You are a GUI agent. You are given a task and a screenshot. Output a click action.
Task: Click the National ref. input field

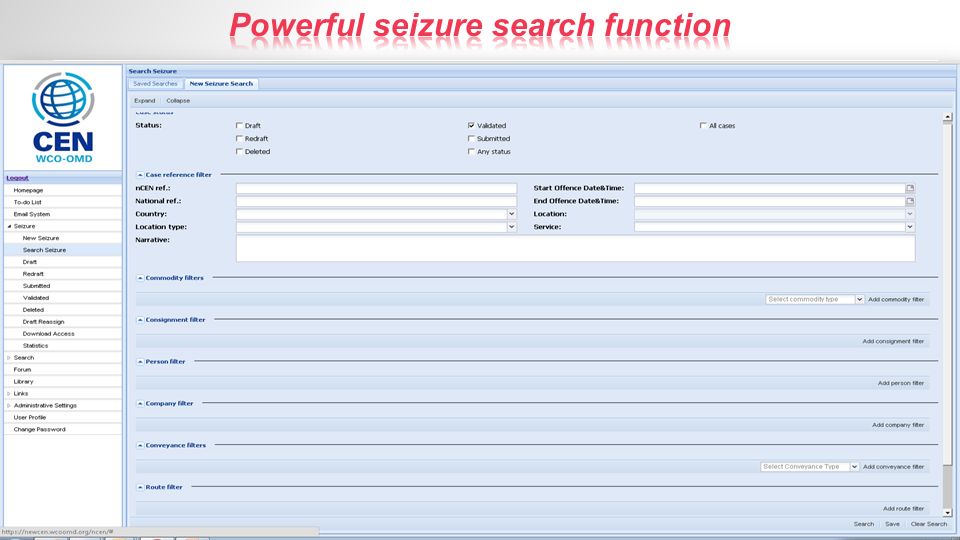[x=377, y=201]
